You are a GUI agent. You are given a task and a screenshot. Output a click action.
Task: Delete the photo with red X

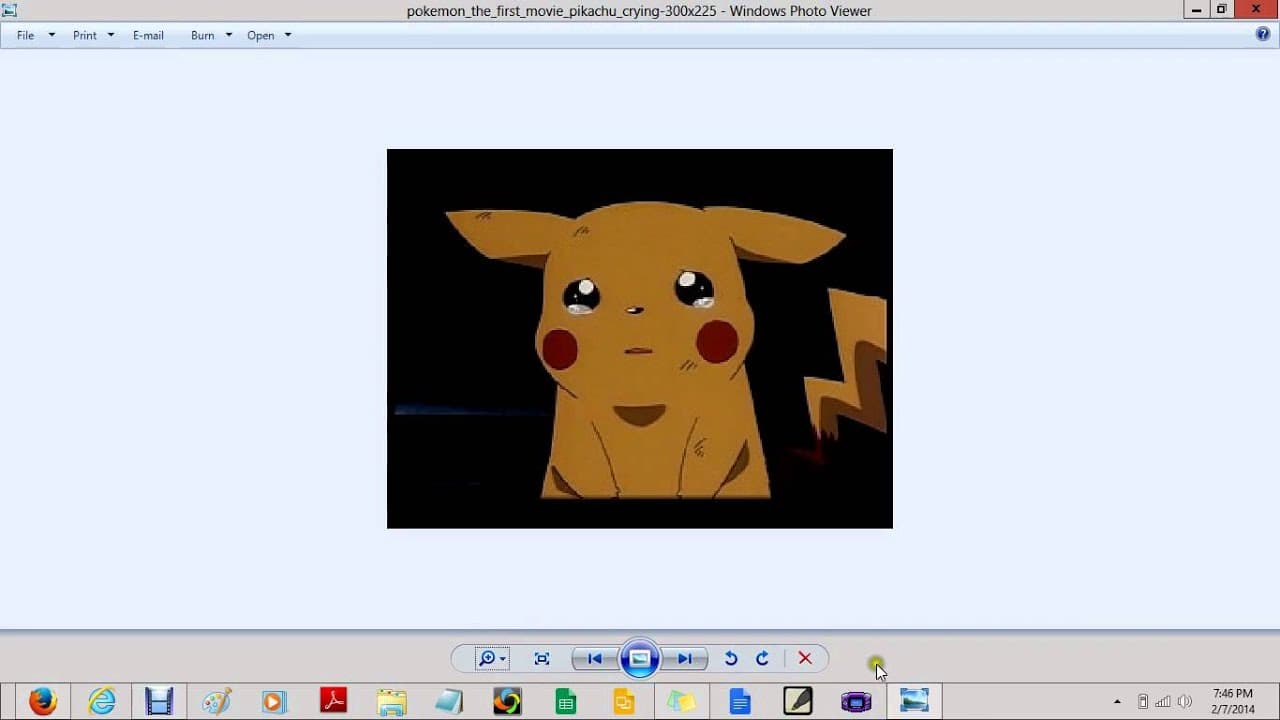pos(805,658)
